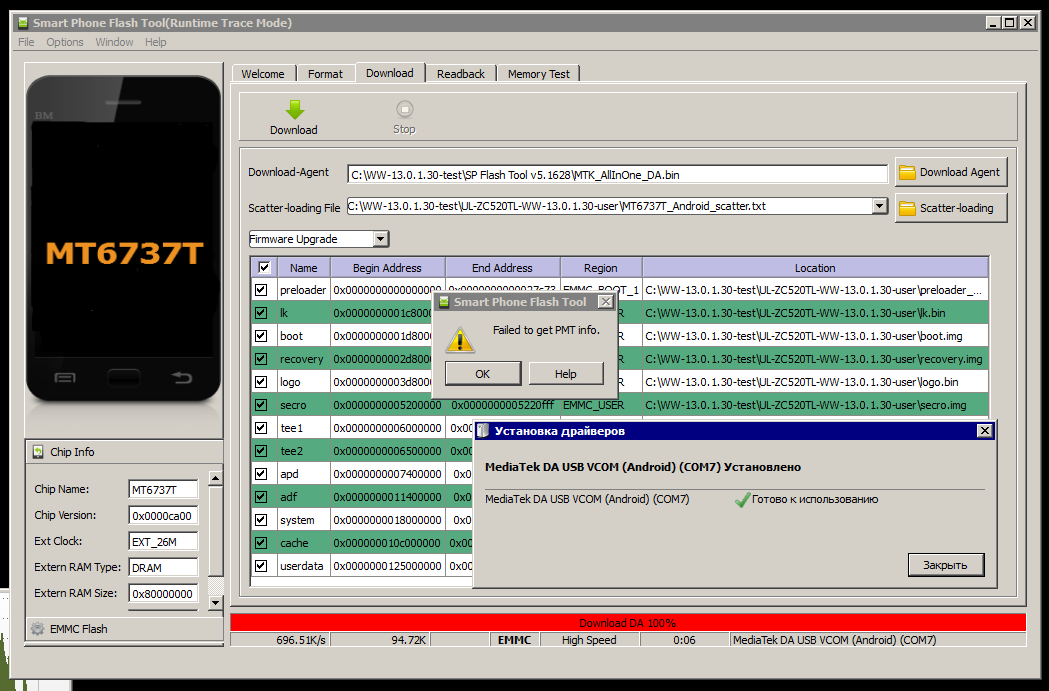Click the Chip Info refresh icon

click(x=38, y=452)
